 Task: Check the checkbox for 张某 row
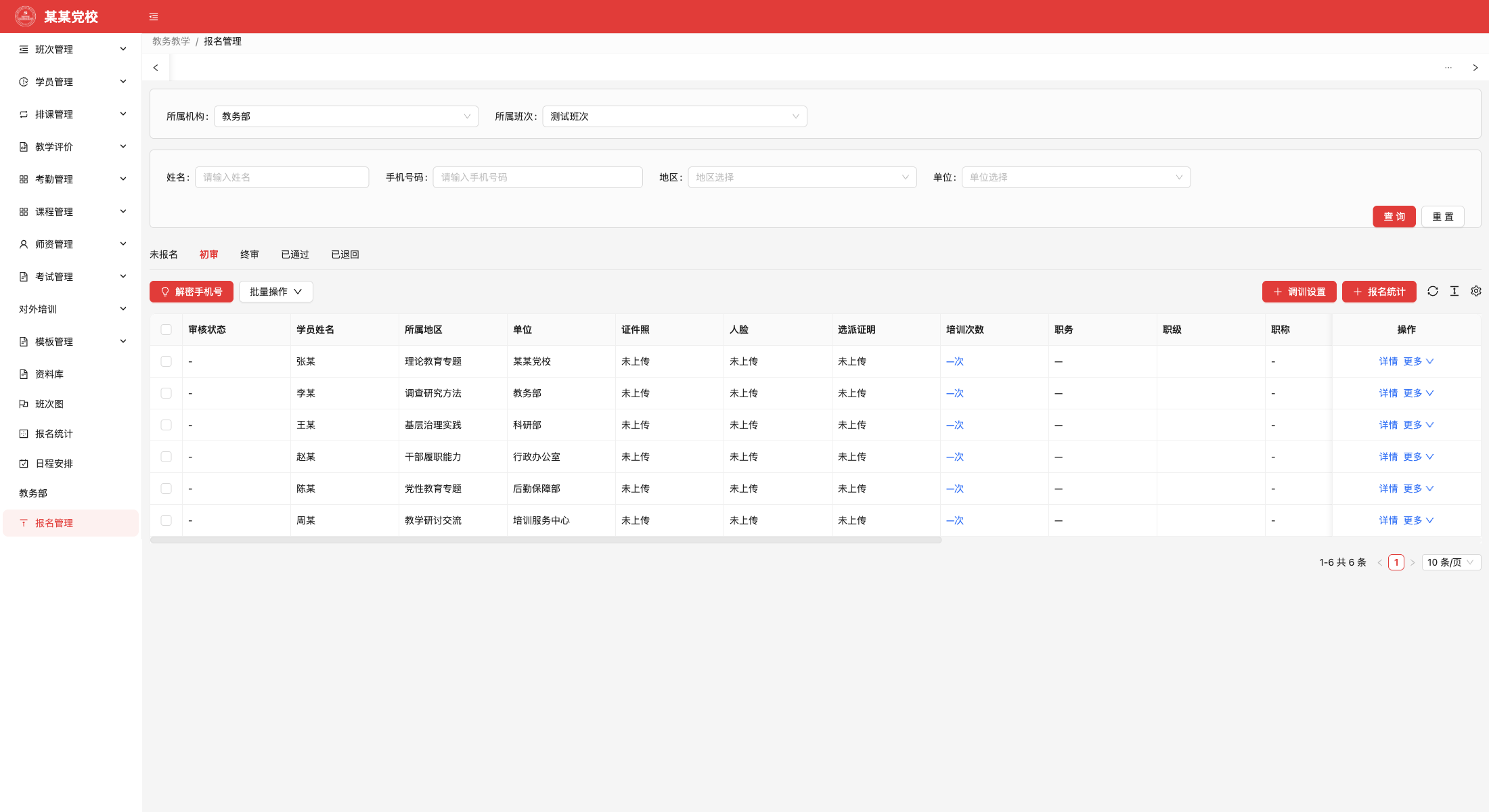[166, 361]
